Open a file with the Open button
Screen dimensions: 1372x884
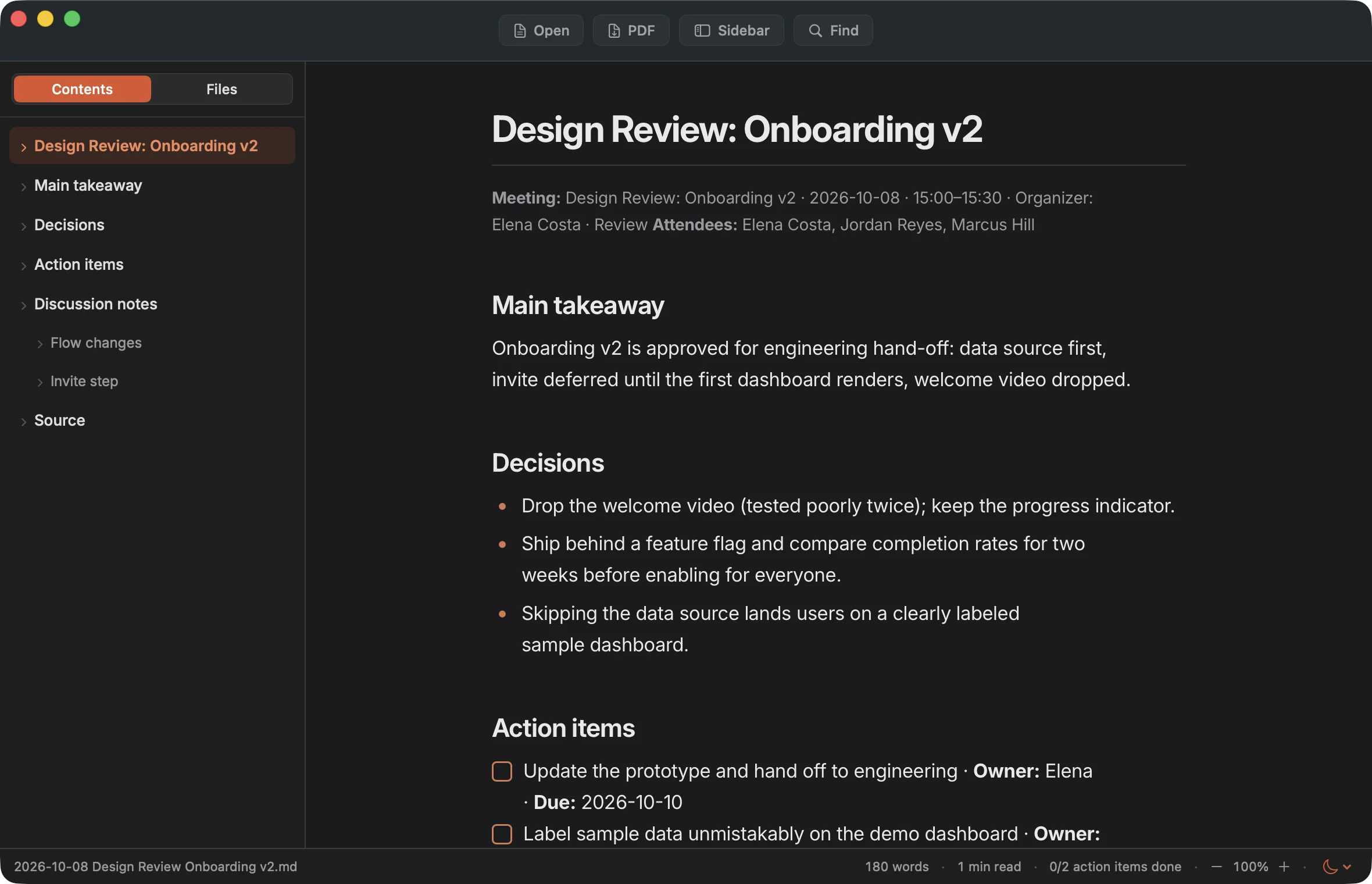click(541, 30)
